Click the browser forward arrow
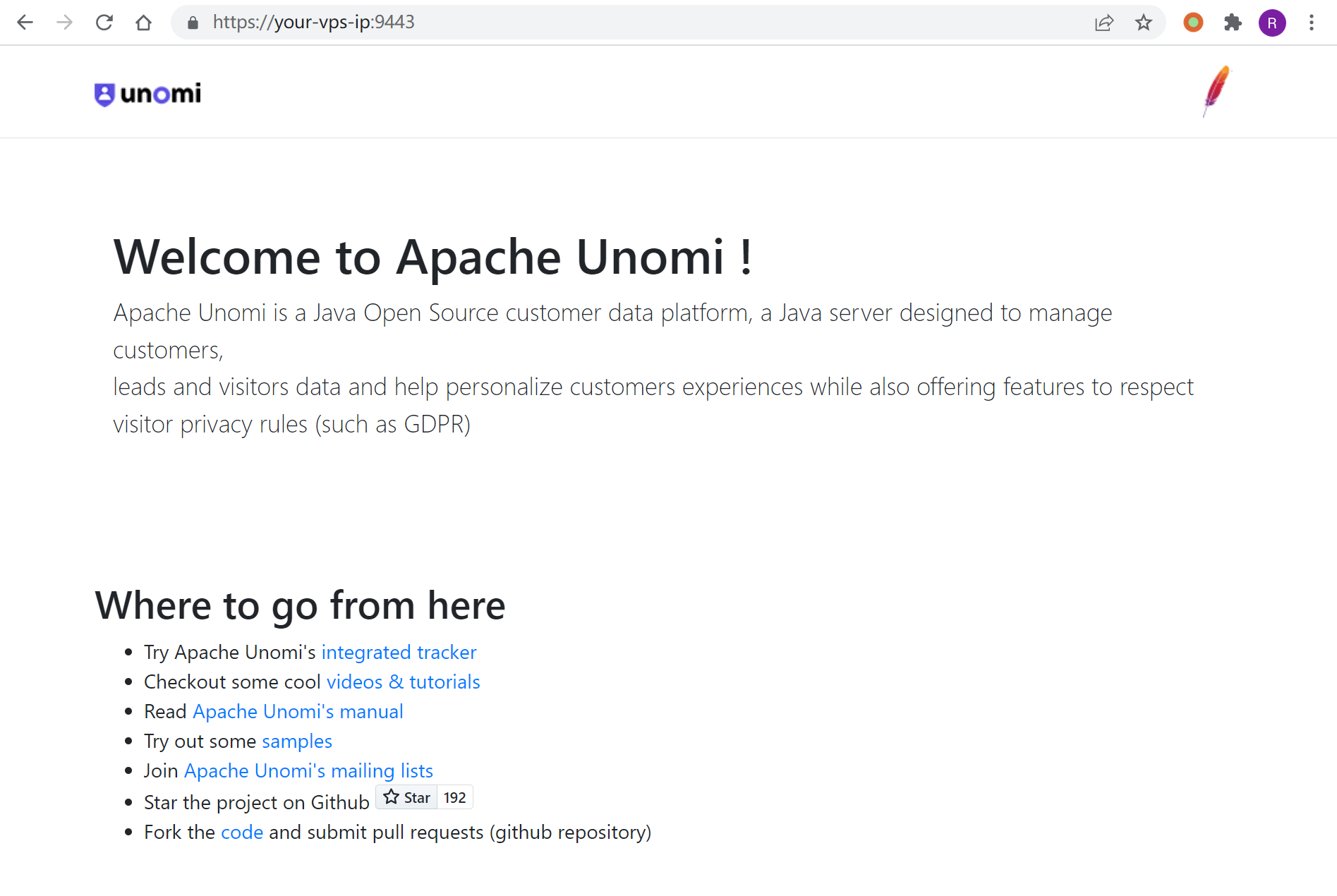Screen dimensions: 1337x896 tap(65, 23)
